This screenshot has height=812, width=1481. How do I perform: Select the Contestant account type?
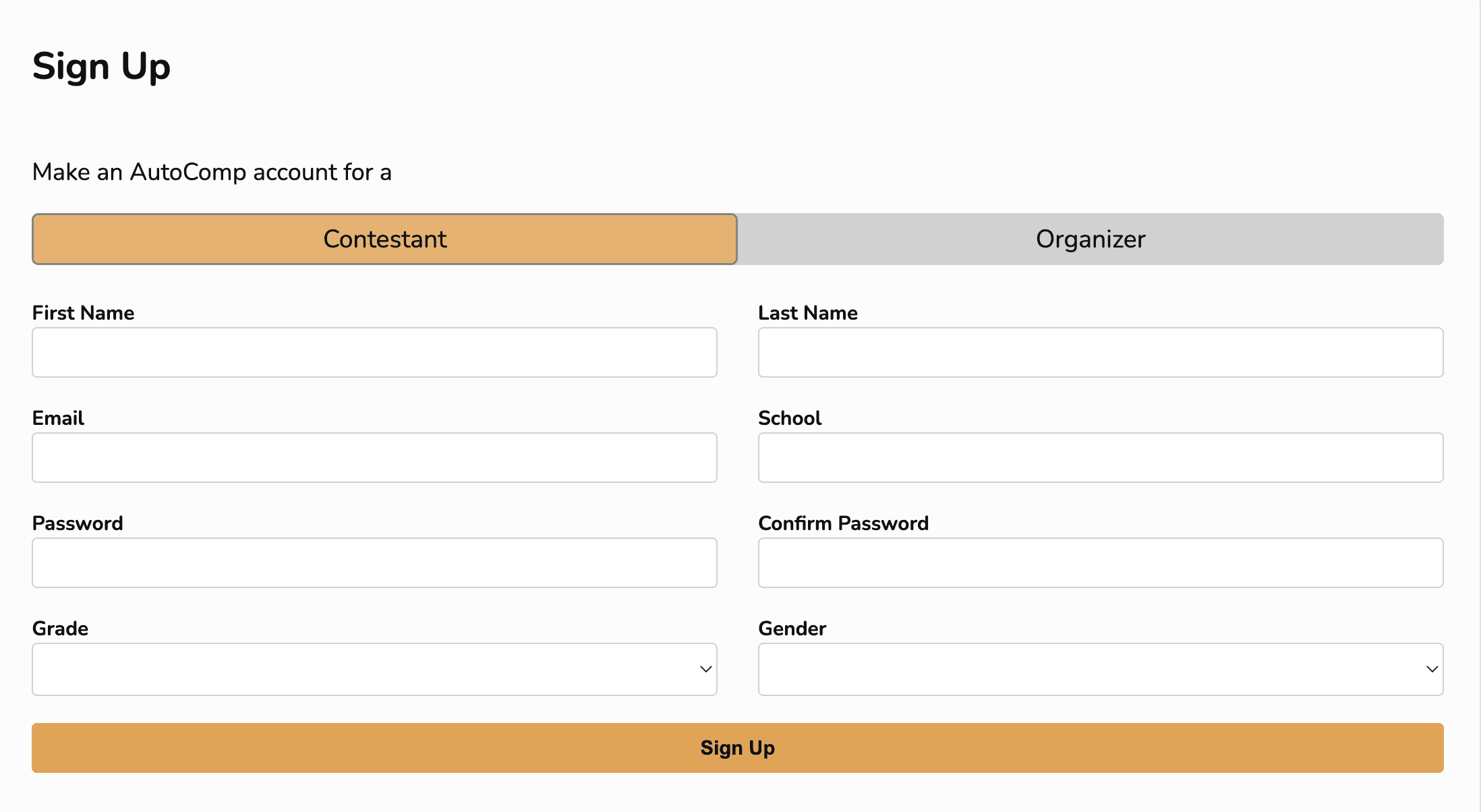[384, 239]
